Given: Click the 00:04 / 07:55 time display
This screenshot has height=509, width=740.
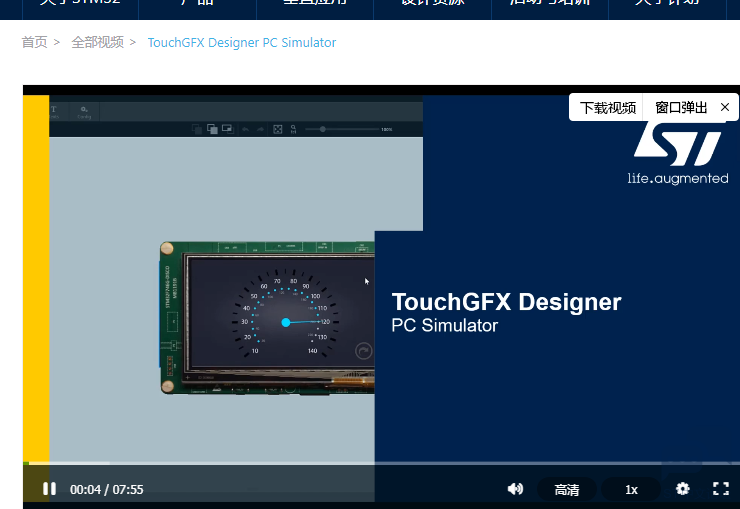Looking at the screenshot, I should coord(107,490).
